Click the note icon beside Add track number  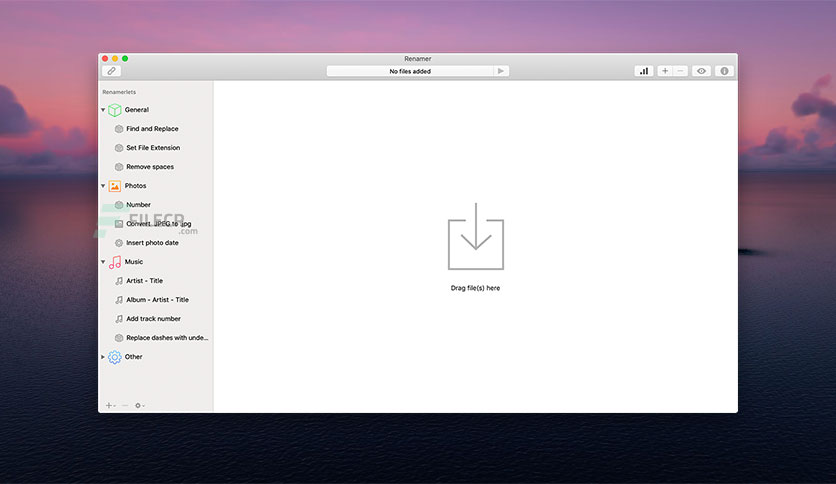[119, 319]
